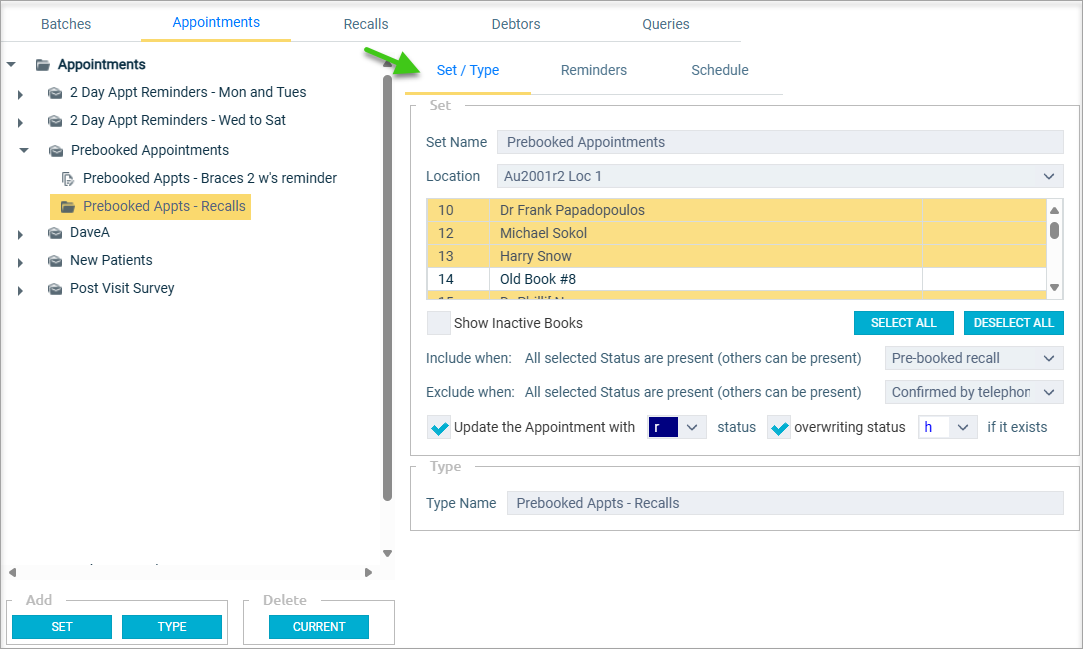Click tree panel vertical scrollbar thumb
Screen dimensions: 1083x649
point(387,287)
